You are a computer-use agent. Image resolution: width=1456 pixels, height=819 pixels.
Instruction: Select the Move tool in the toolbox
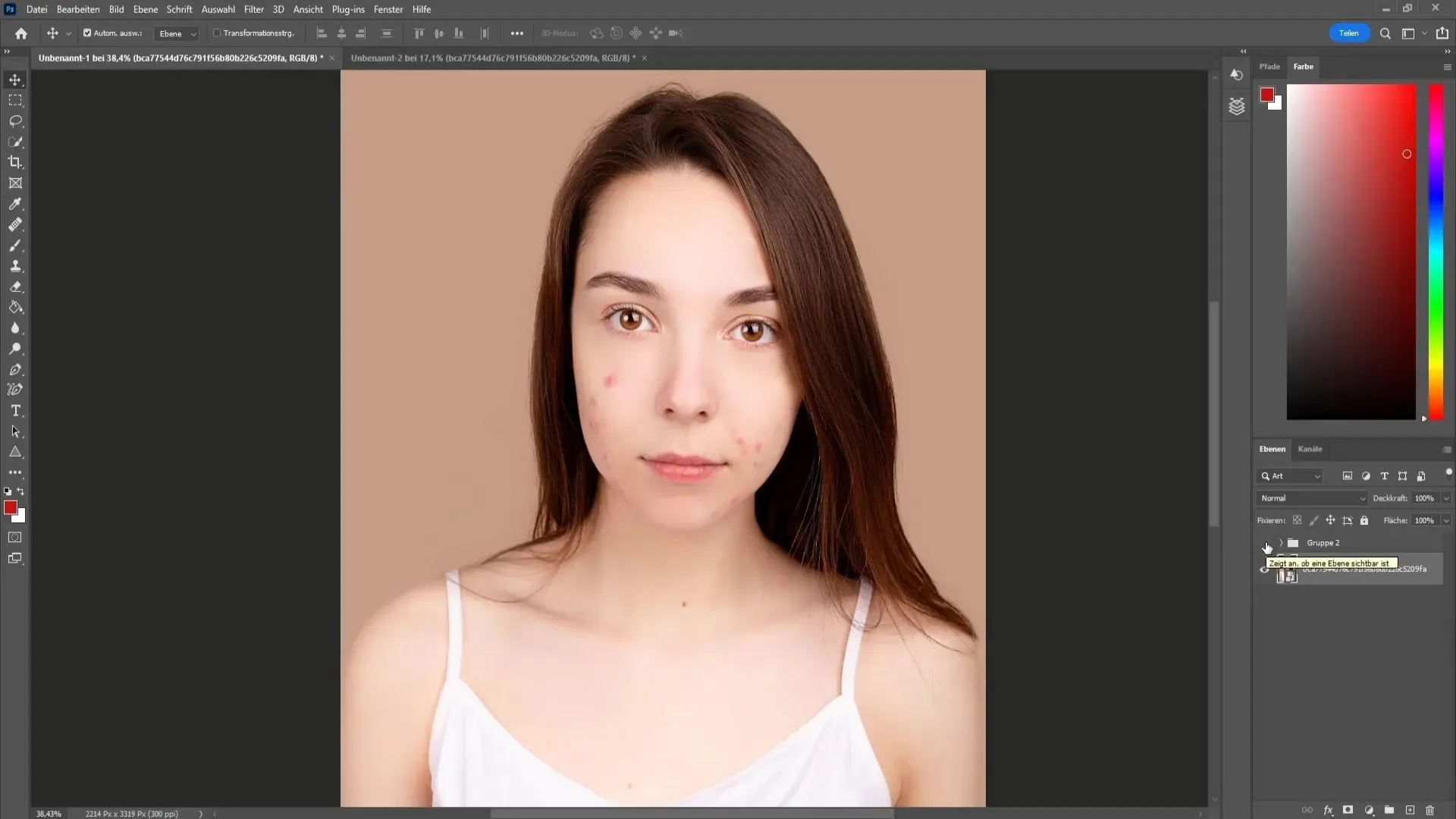(x=15, y=80)
